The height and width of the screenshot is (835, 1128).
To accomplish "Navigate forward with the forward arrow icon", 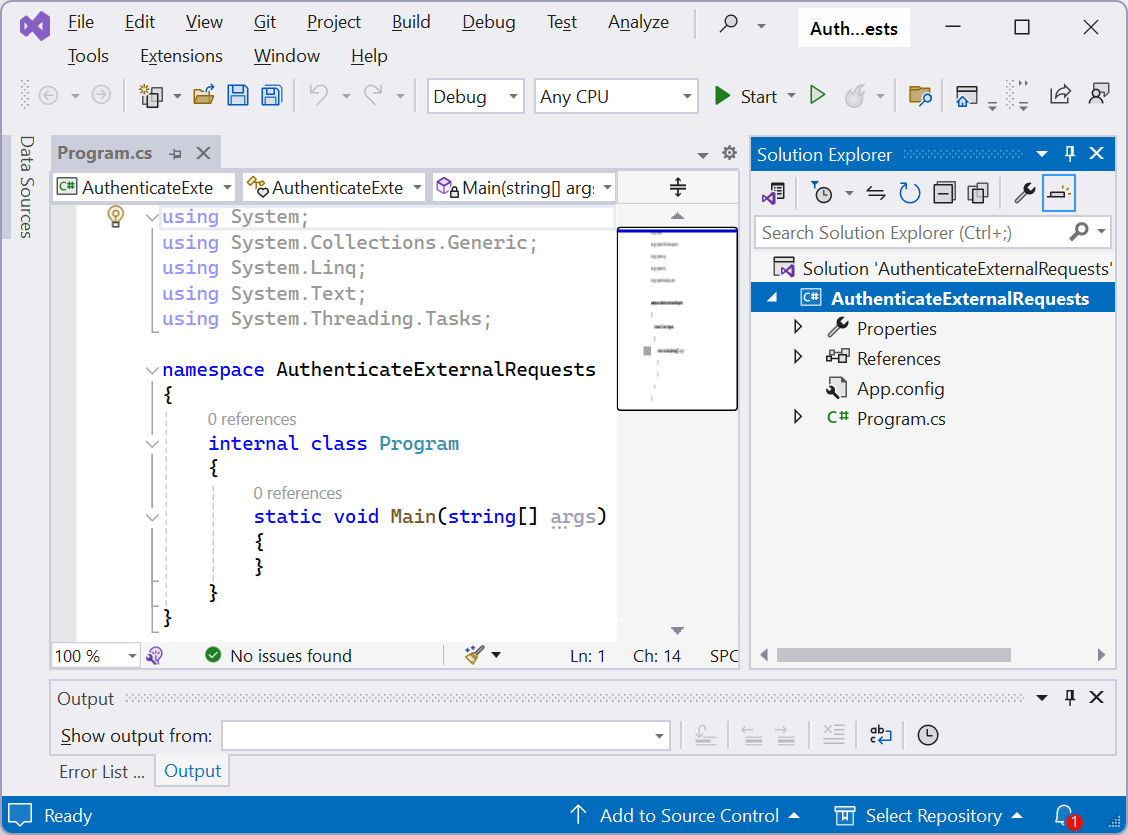I will pos(101,95).
